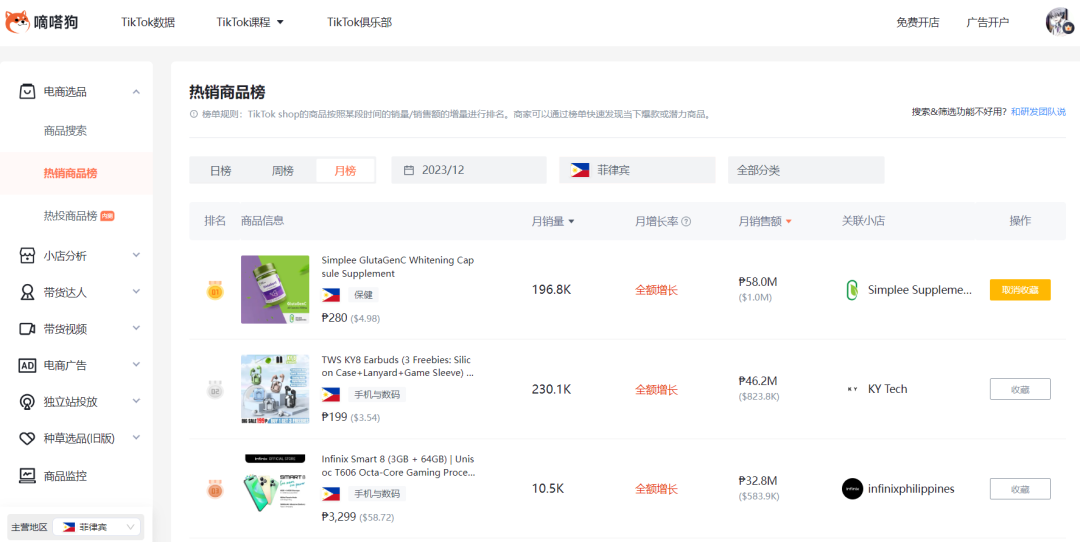Click 取消收藏 for Simplee GlutaGenC product
The image size is (1080, 542).
(1020, 290)
